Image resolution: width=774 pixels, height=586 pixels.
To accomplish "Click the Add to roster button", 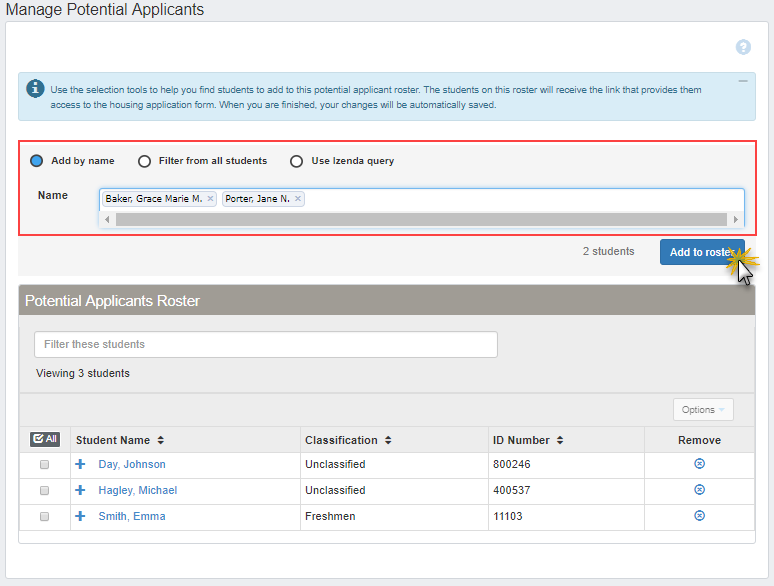I will tap(700, 252).
